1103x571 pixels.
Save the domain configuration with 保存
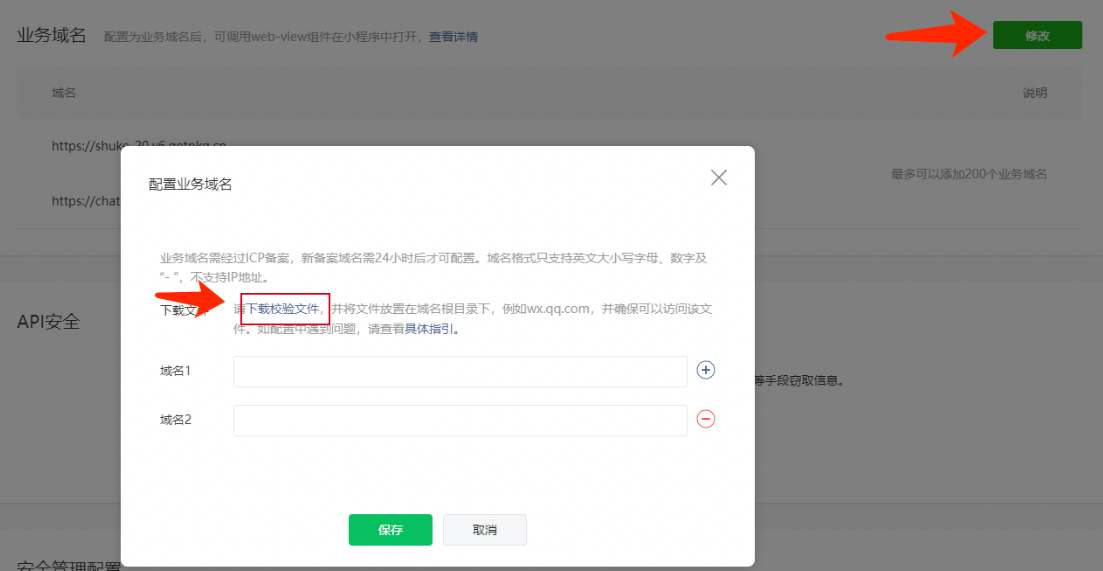click(390, 530)
